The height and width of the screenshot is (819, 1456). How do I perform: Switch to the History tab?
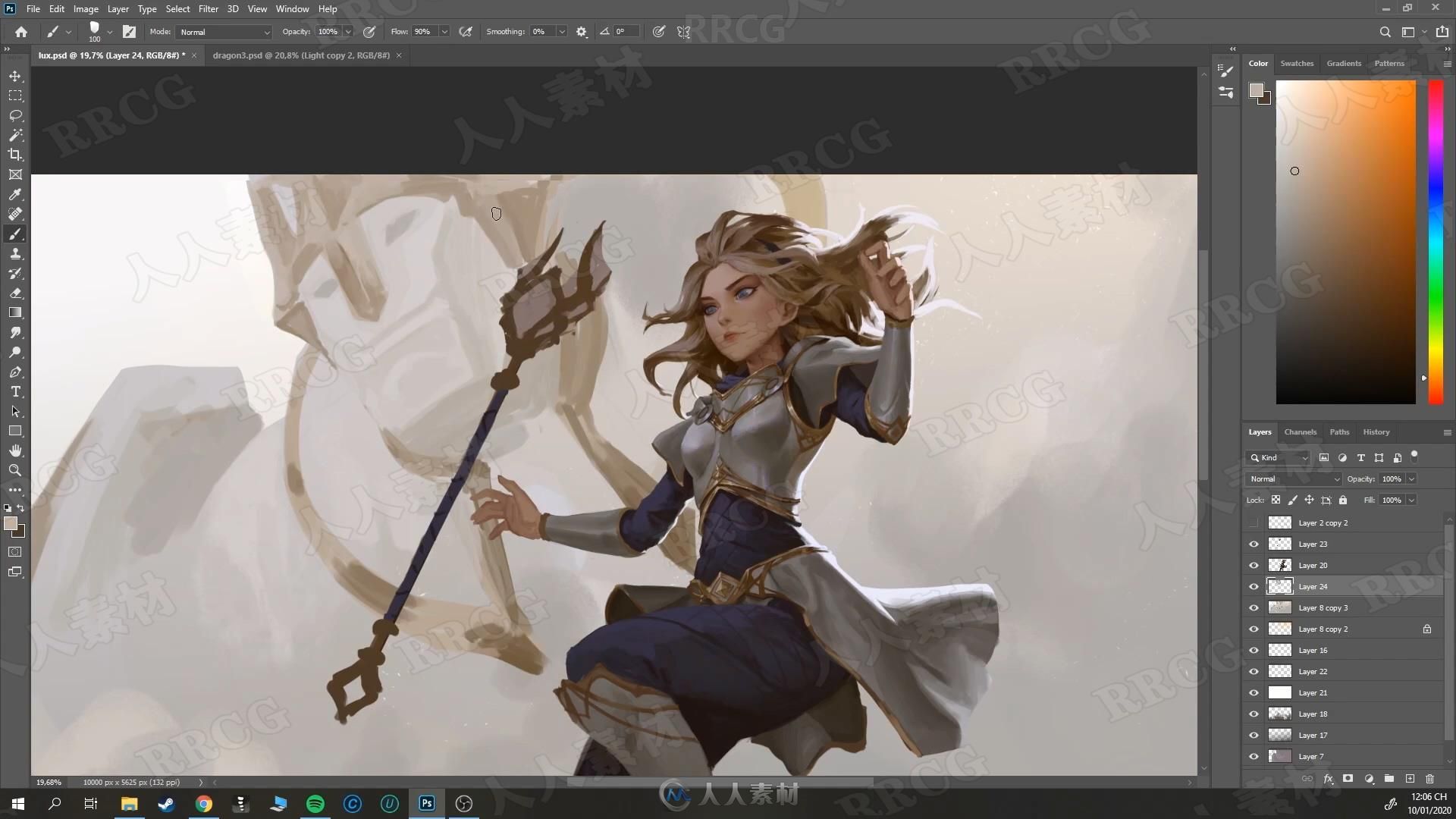(1376, 431)
